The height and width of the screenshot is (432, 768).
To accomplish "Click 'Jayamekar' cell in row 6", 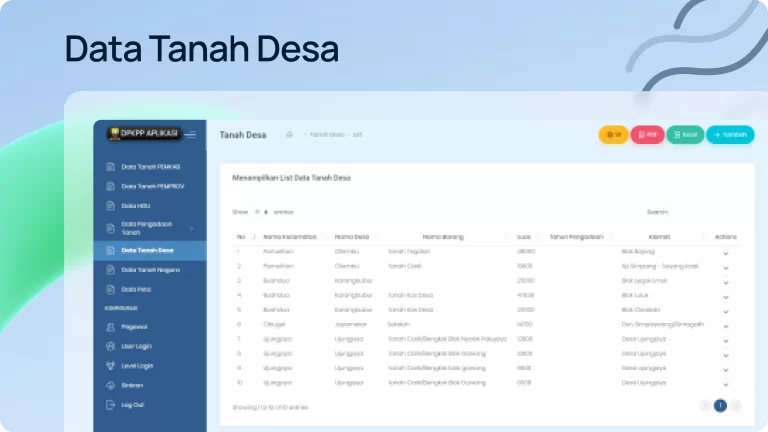I will pos(351,324).
